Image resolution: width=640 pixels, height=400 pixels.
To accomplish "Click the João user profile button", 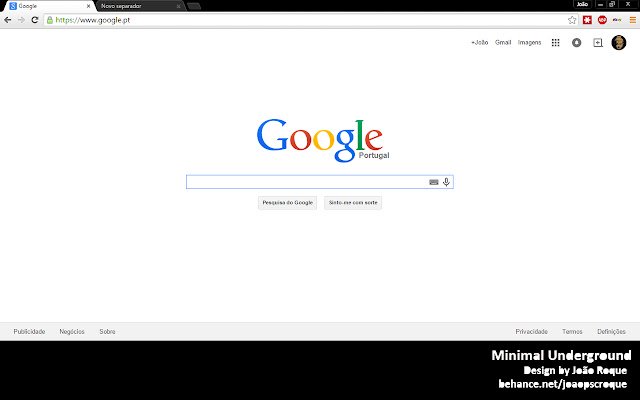I will [x=582, y=4].
